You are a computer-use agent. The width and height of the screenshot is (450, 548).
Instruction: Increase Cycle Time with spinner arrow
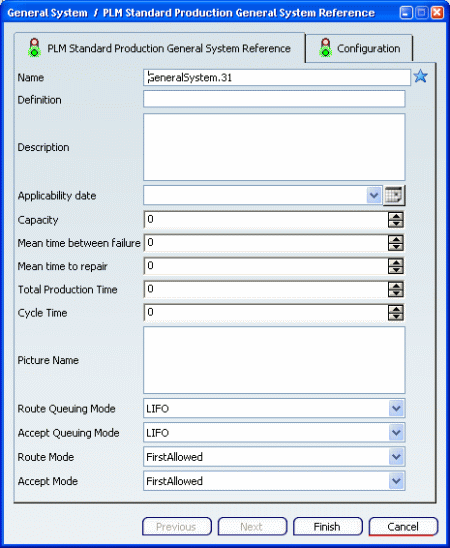click(x=396, y=309)
